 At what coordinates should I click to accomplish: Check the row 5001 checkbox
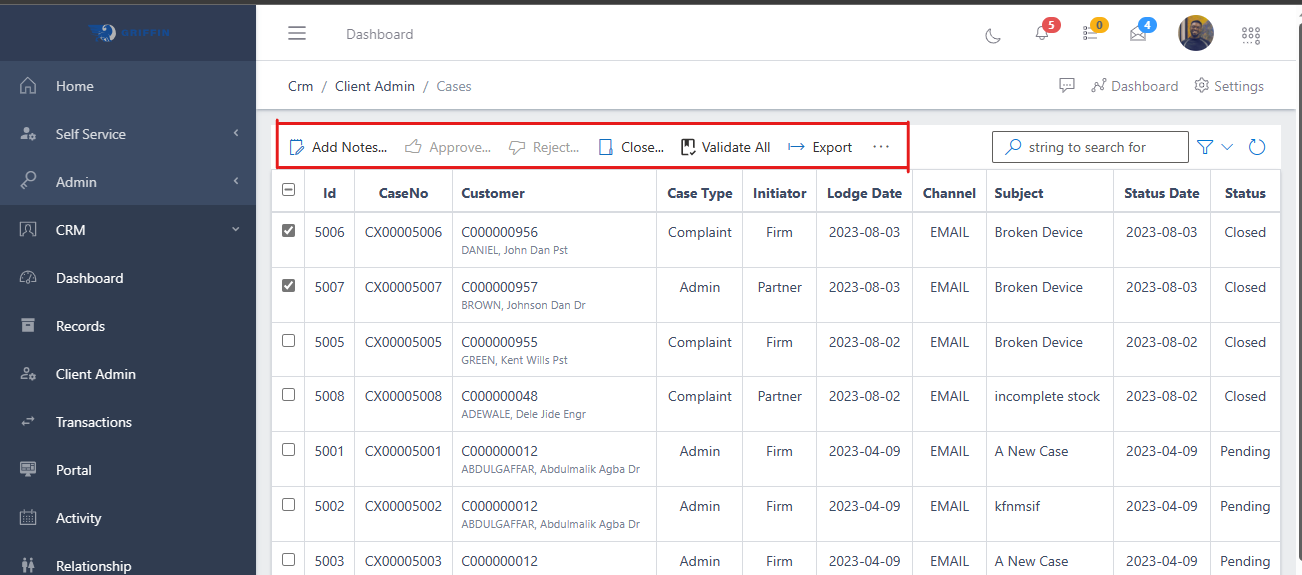(289, 449)
